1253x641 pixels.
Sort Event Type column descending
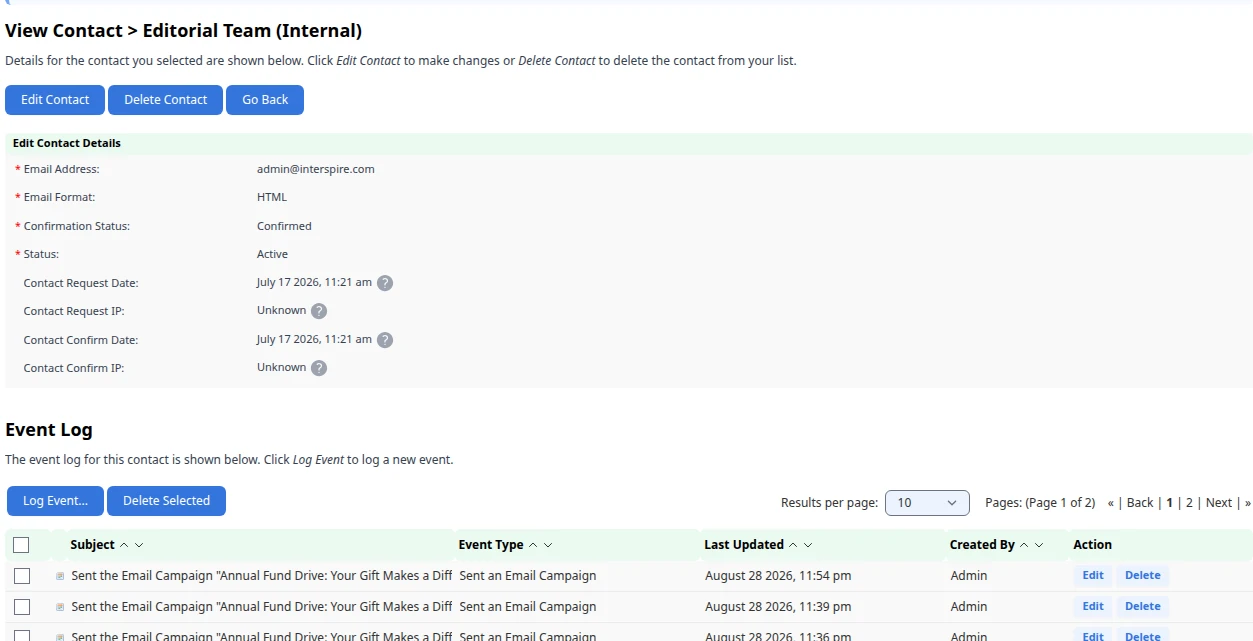(x=548, y=545)
